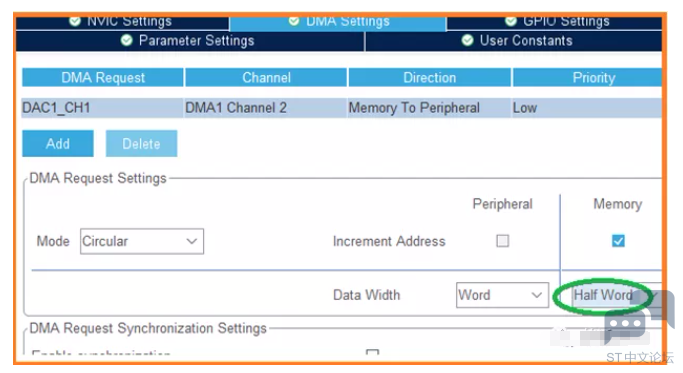683x373 pixels.
Task: Click the Memory To Peripheral direction cell
Action: tap(429, 108)
